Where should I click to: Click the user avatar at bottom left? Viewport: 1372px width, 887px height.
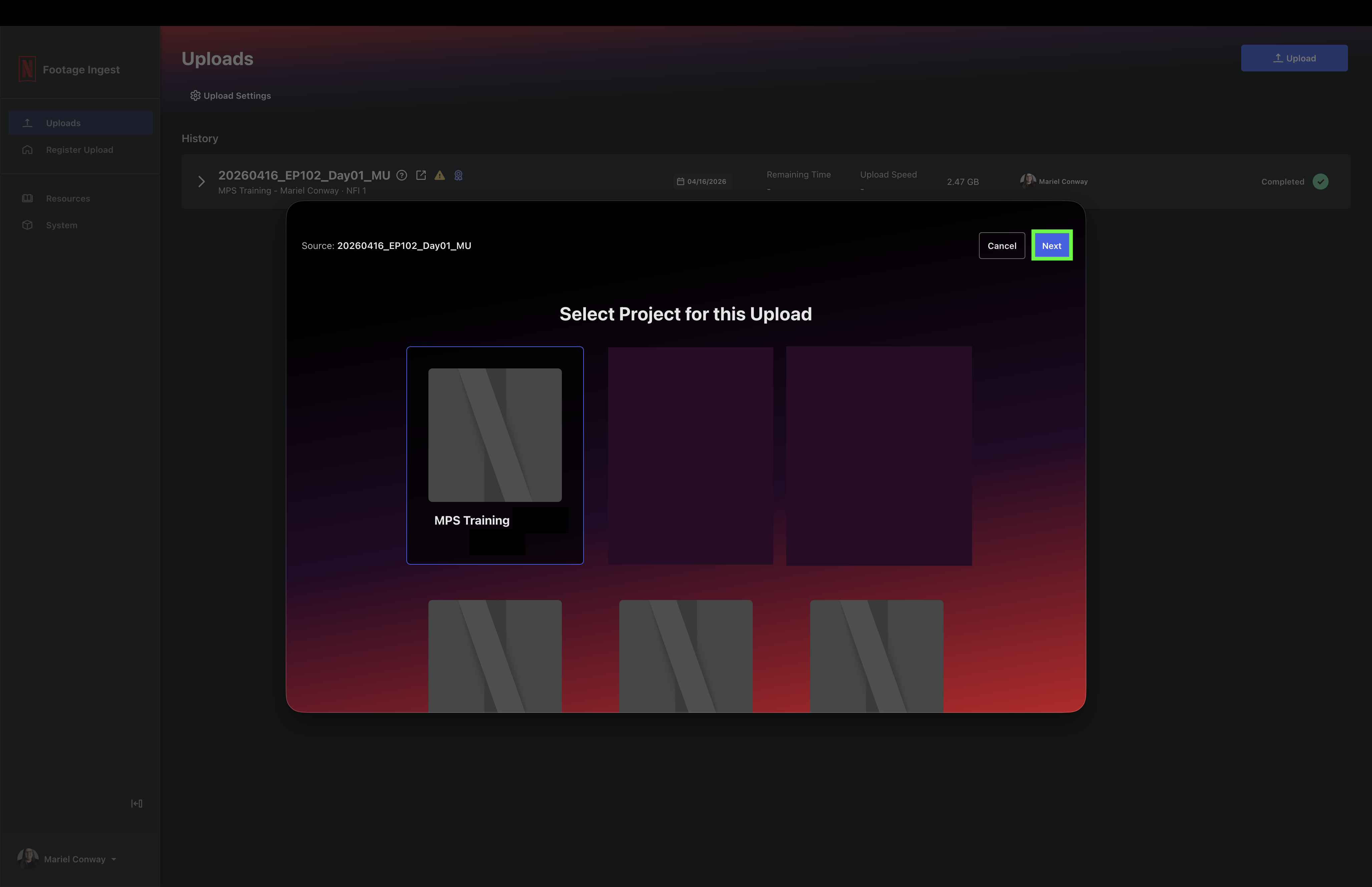[28, 858]
